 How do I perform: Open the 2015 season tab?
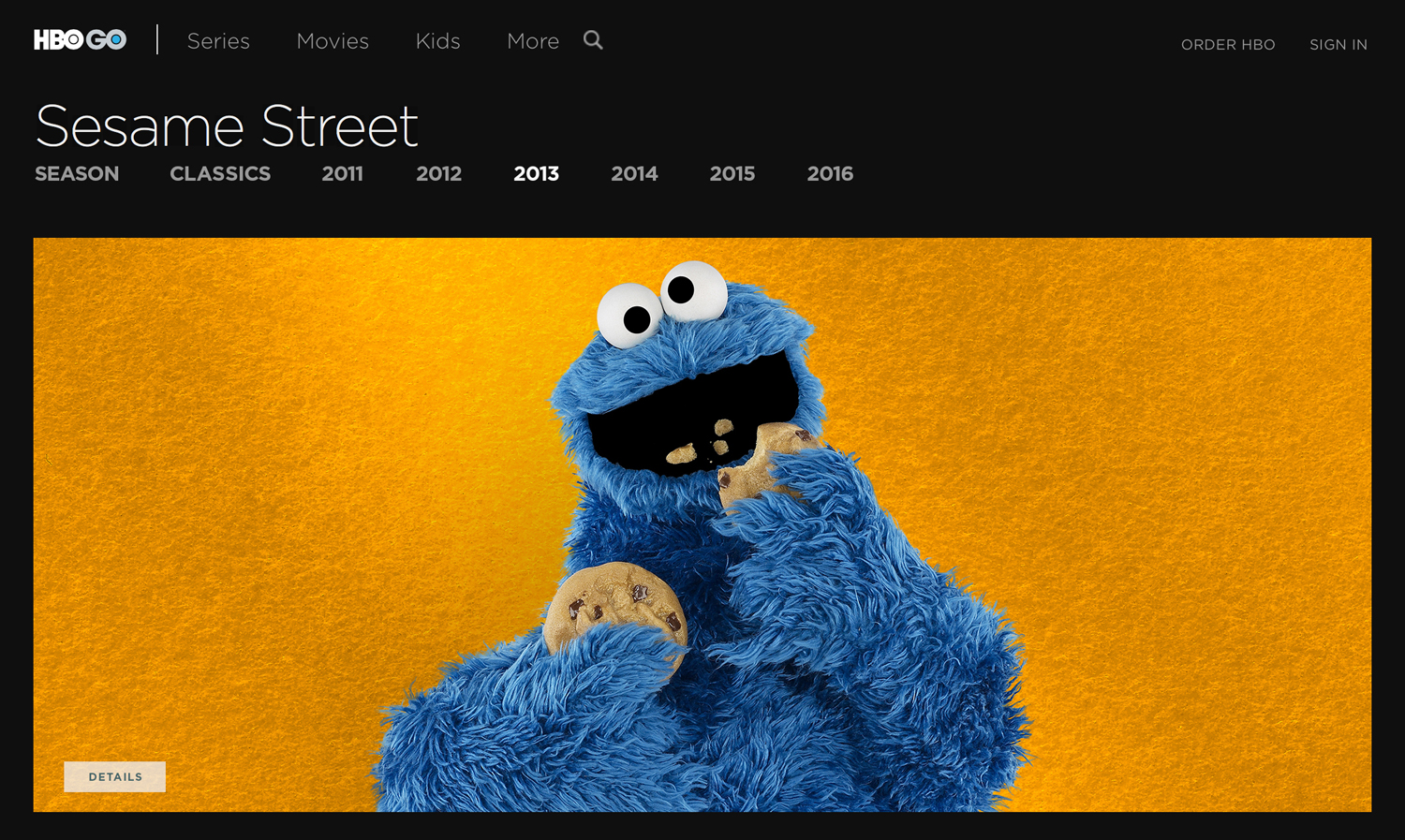(732, 173)
